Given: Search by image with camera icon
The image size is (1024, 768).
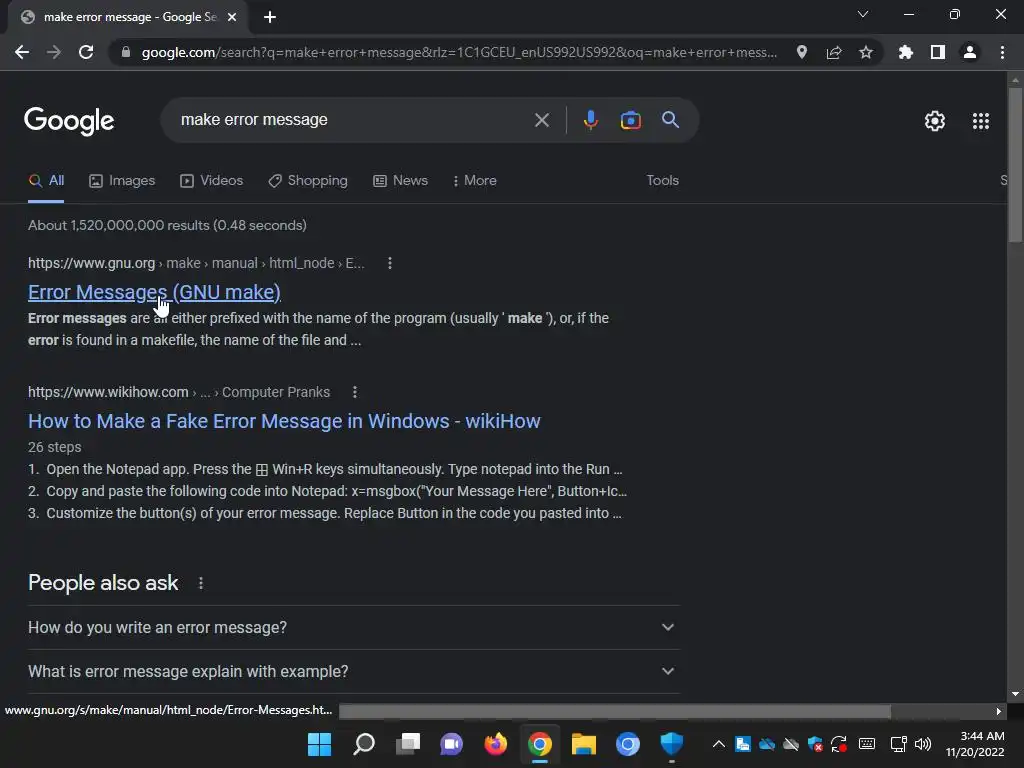Looking at the screenshot, I should click(x=630, y=120).
